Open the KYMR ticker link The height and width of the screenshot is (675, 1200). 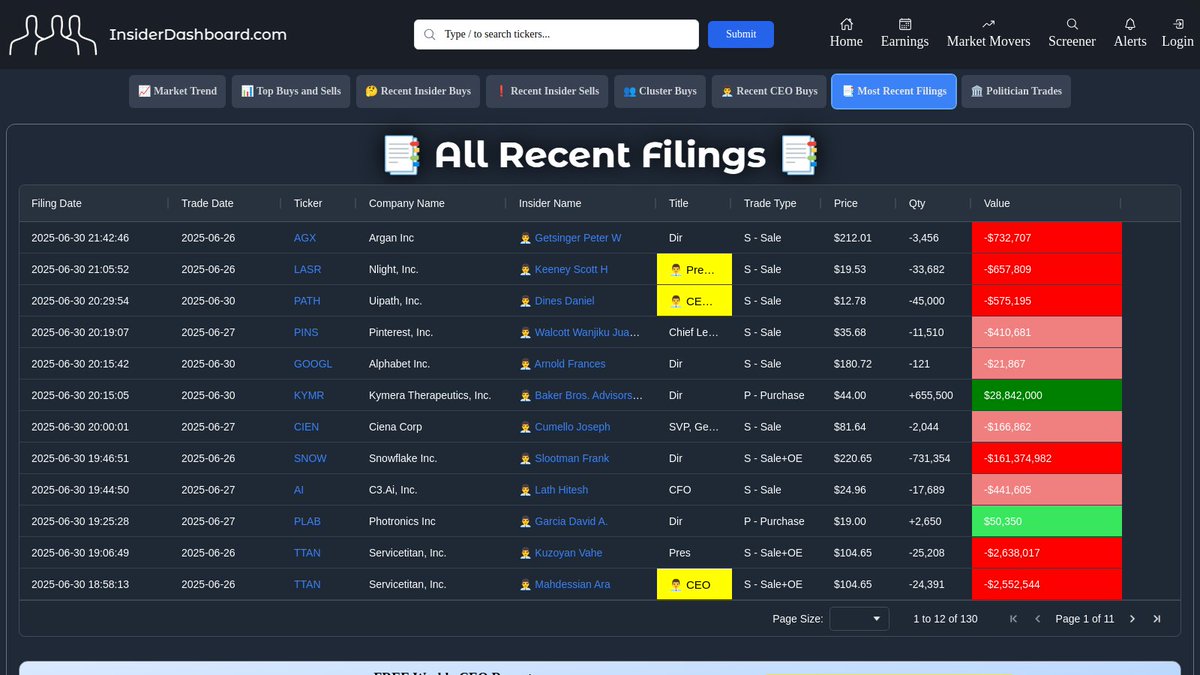coord(309,395)
